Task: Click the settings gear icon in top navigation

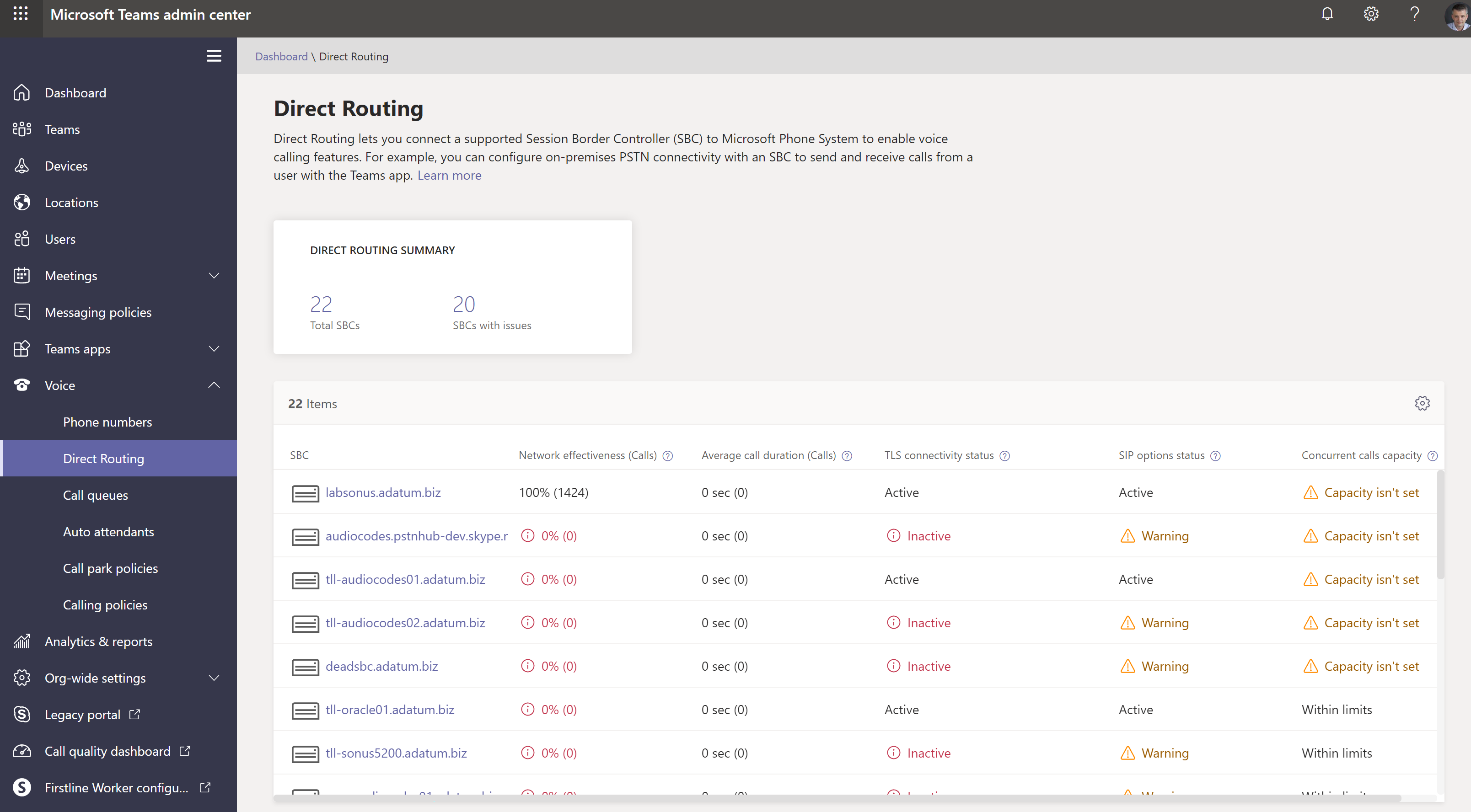Action: coord(1370,14)
